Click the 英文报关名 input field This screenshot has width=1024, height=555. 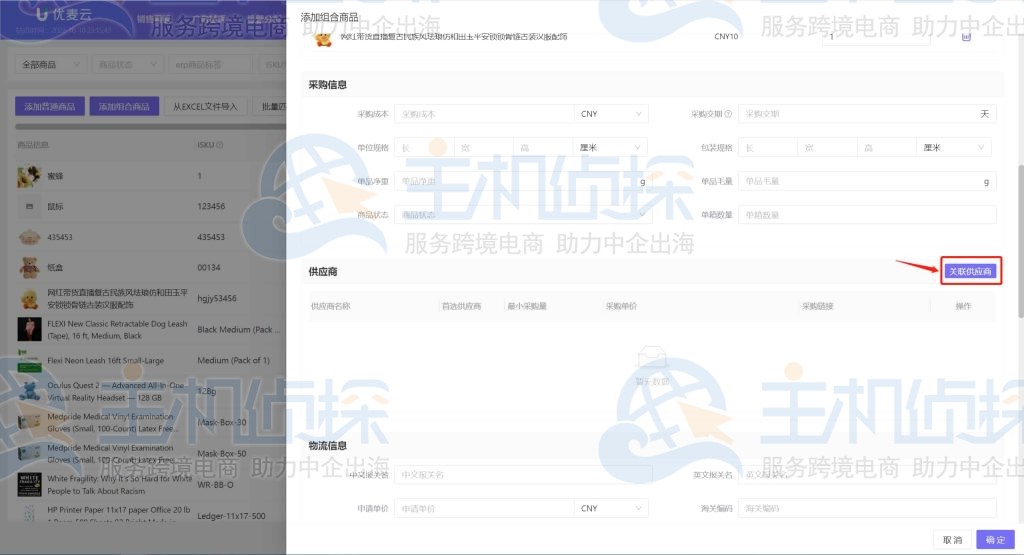click(x=867, y=475)
